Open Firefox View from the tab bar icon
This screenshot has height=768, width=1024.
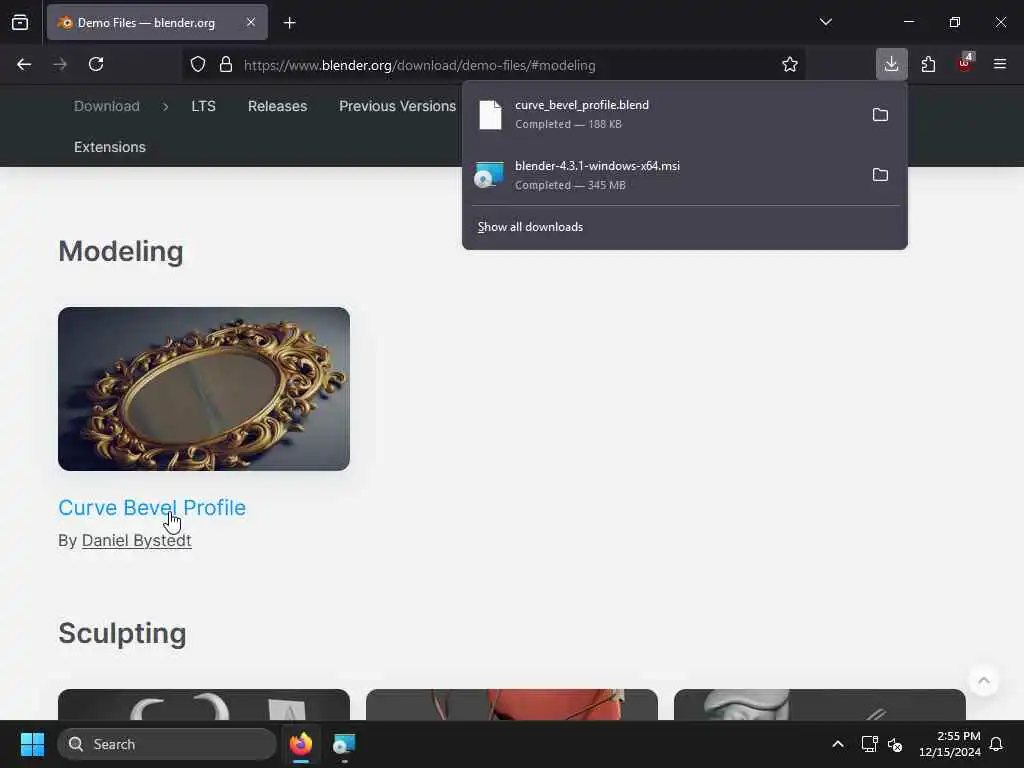[x=20, y=22]
